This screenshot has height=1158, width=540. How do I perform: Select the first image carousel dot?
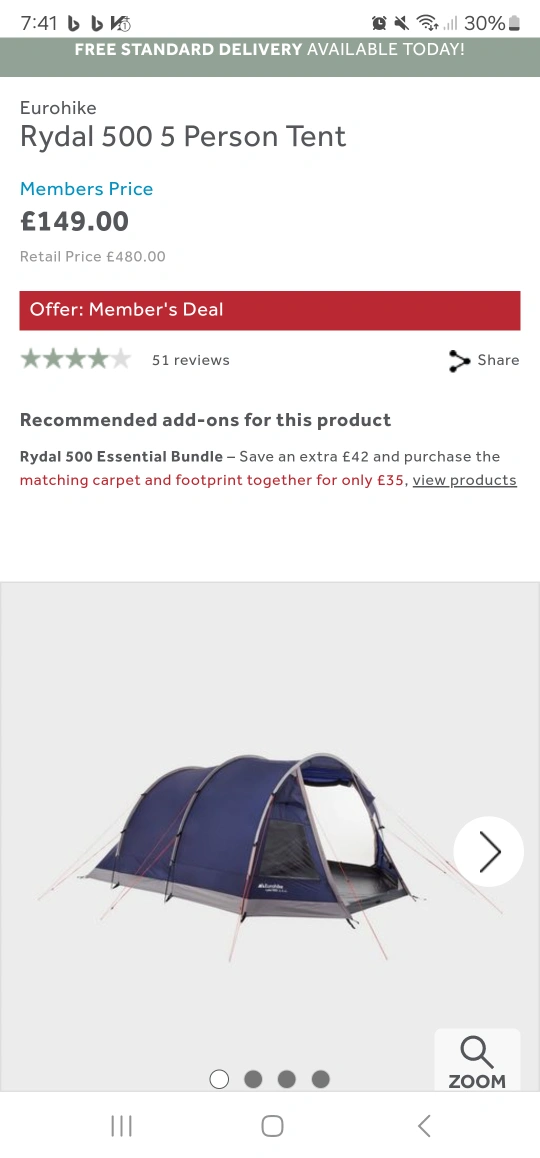click(x=219, y=1079)
